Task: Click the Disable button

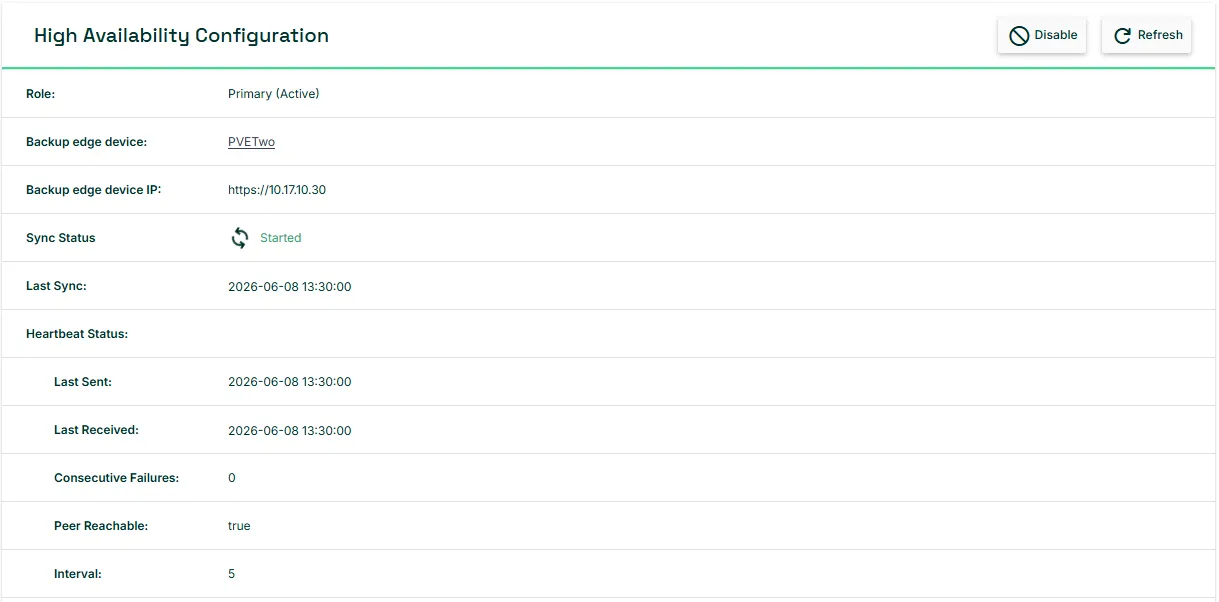Action: coord(1042,35)
